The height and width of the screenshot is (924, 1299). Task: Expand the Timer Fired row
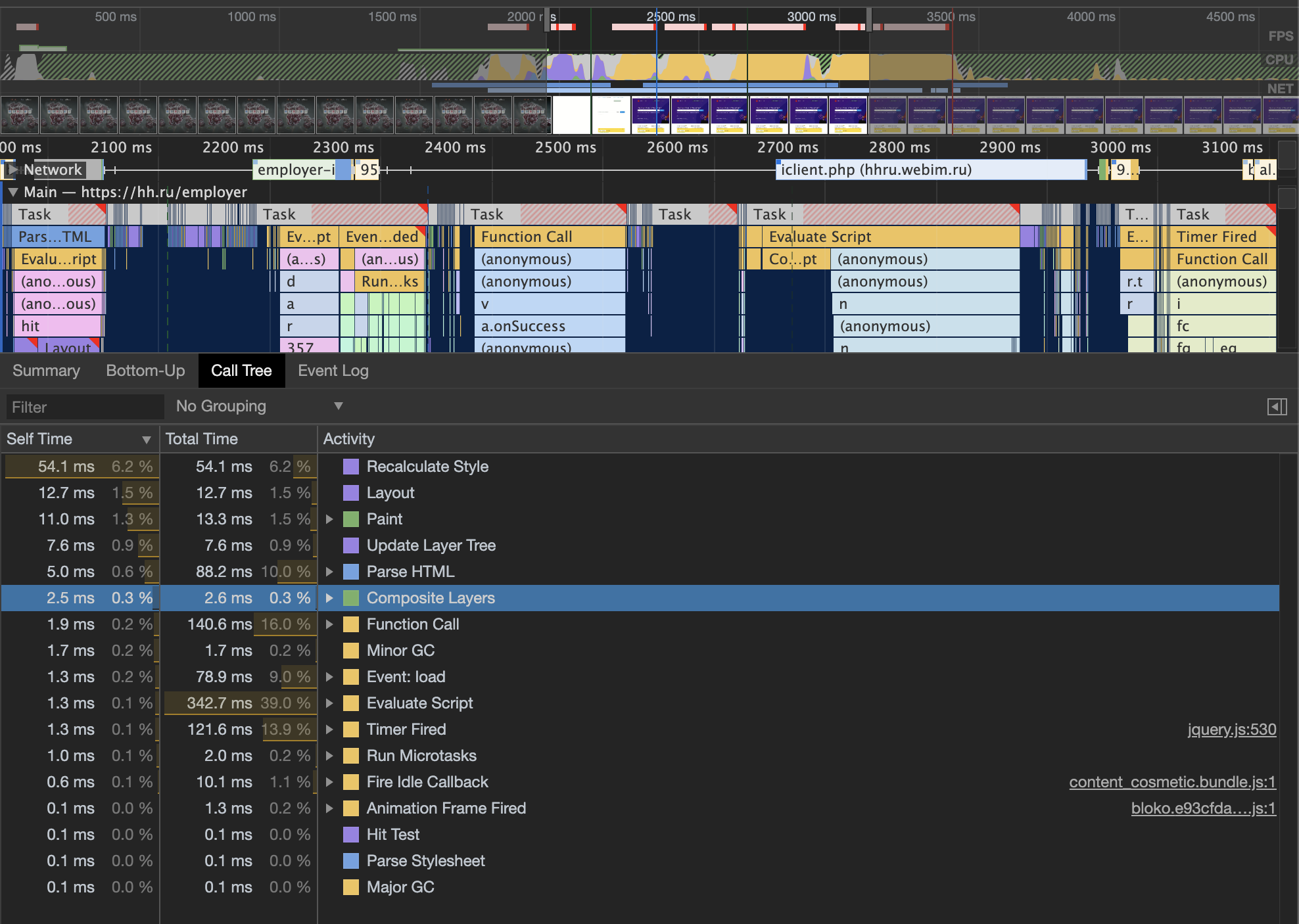point(329,729)
